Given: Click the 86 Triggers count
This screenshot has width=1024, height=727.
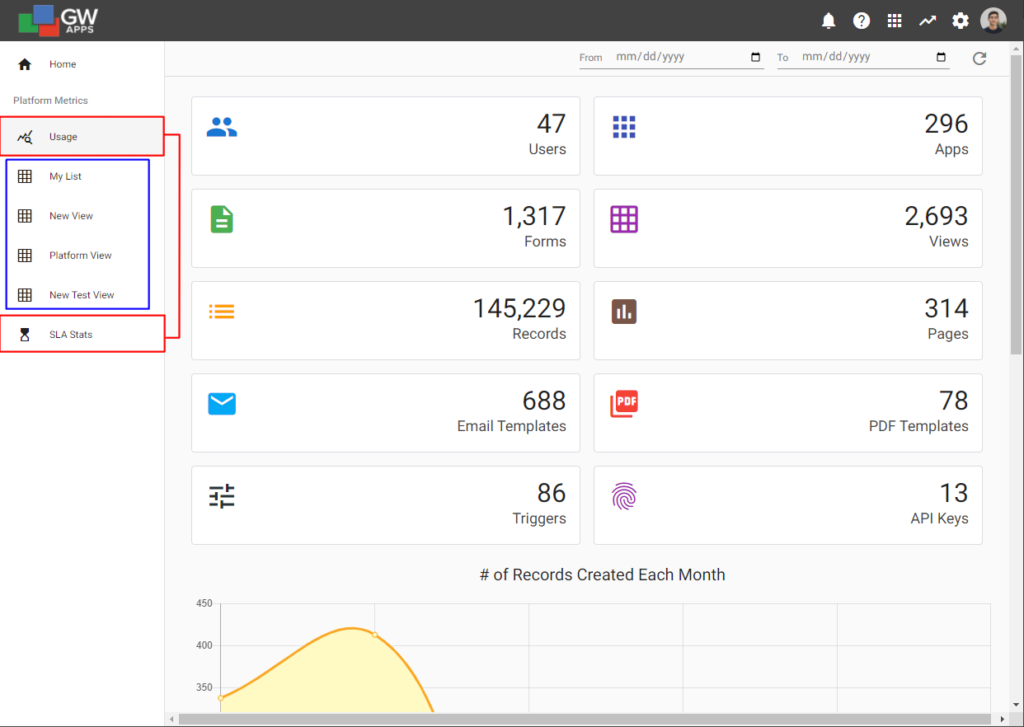Looking at the screenshot, I should click(x=551, y=493).
